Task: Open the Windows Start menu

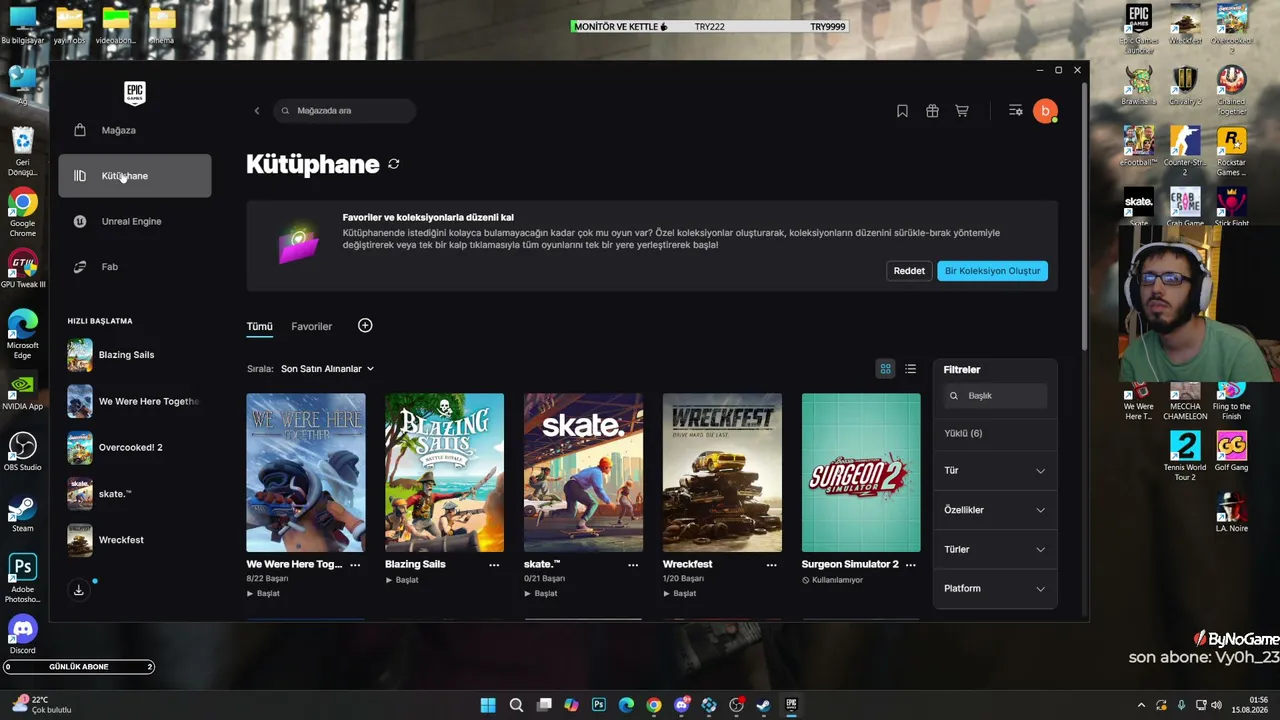Action: pos(488,705)
